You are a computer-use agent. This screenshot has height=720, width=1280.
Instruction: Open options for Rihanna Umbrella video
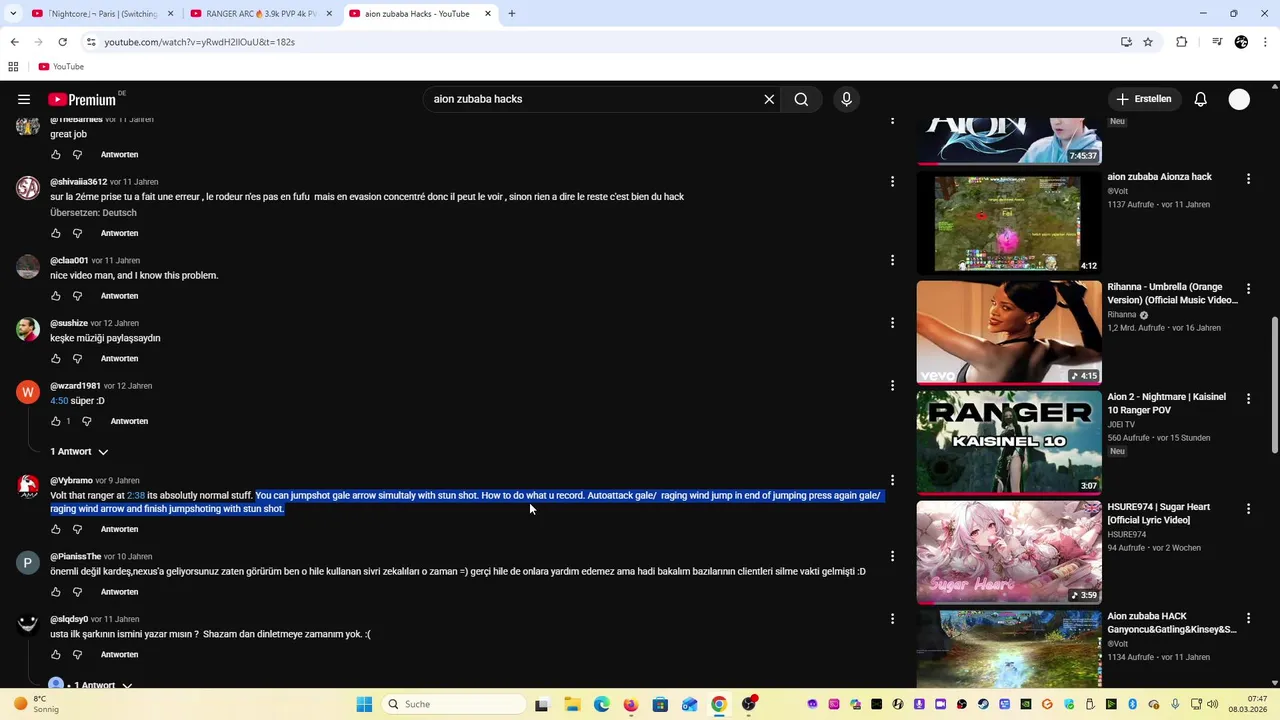[x=1248, y=288]
